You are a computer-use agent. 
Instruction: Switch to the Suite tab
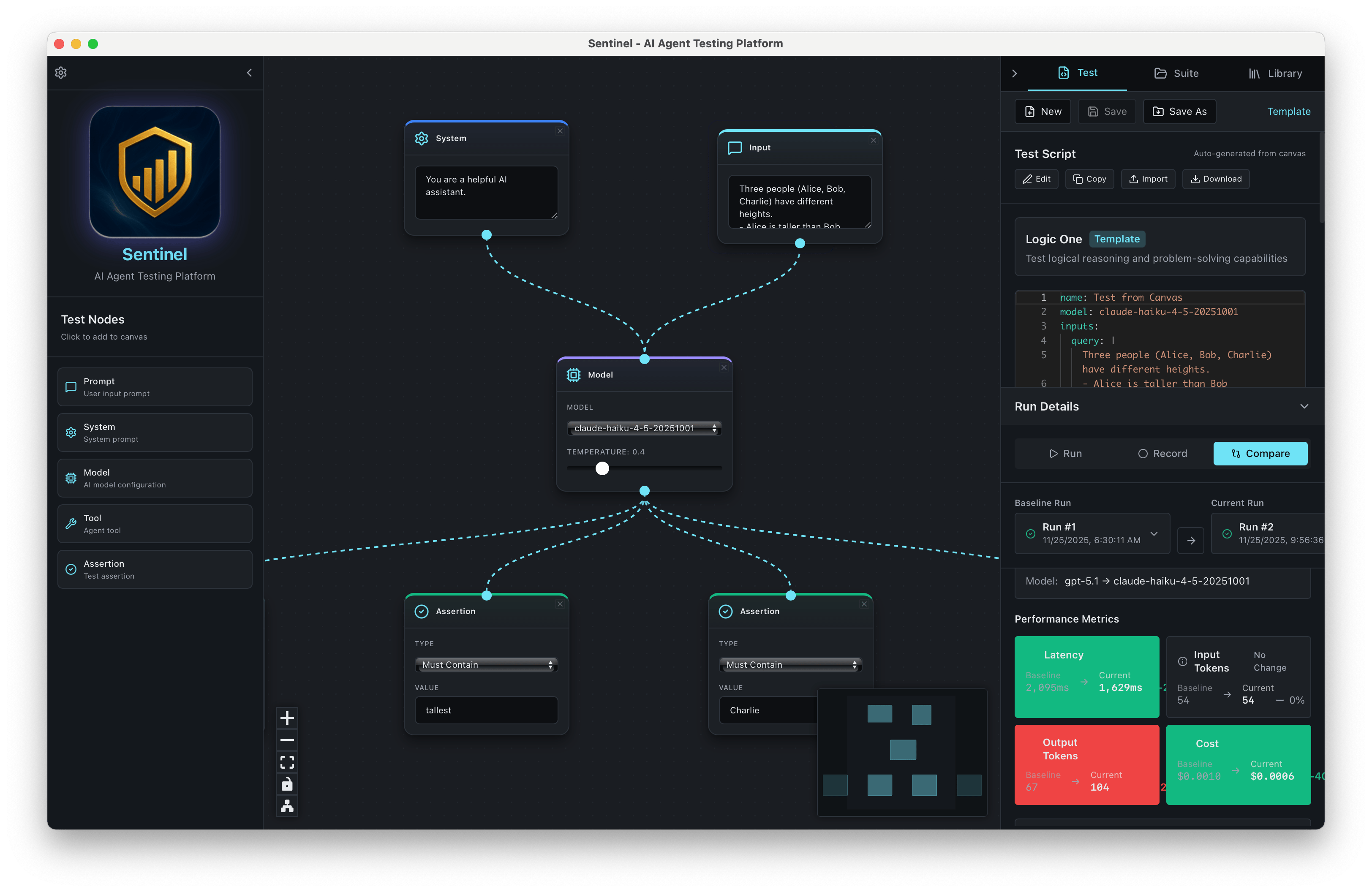[x=1176, y=73]
